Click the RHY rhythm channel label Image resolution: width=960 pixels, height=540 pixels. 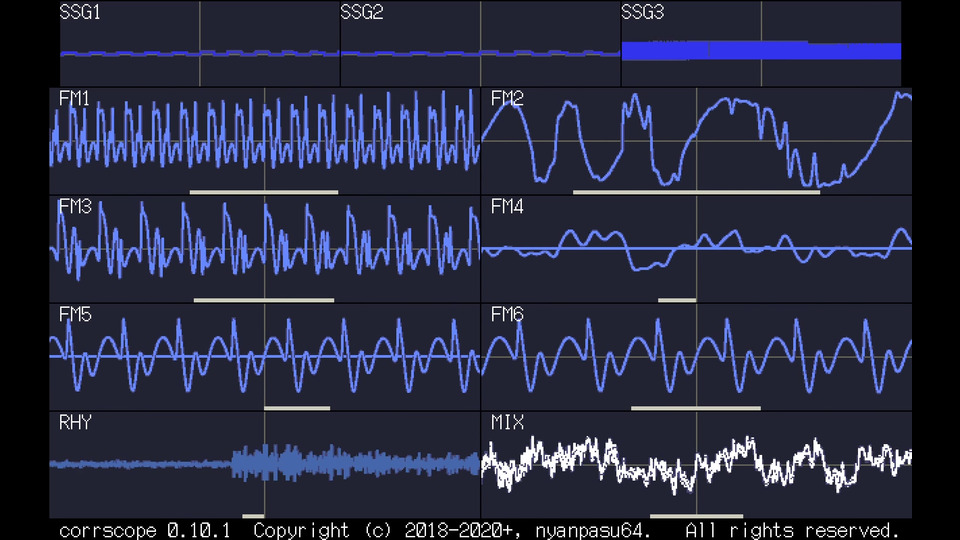click(75, 422)
